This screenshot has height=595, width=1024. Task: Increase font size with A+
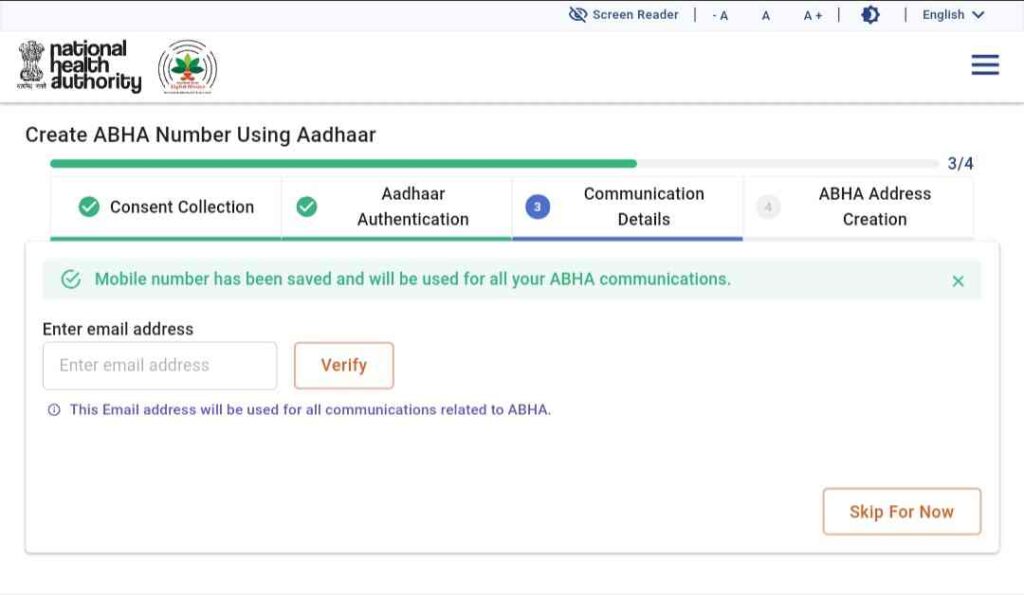point(812,16)
